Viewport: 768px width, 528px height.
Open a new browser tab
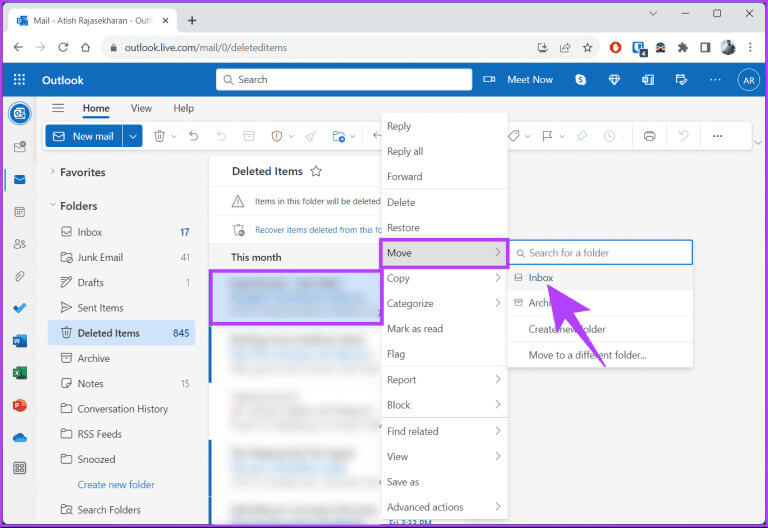coord(192,21)
